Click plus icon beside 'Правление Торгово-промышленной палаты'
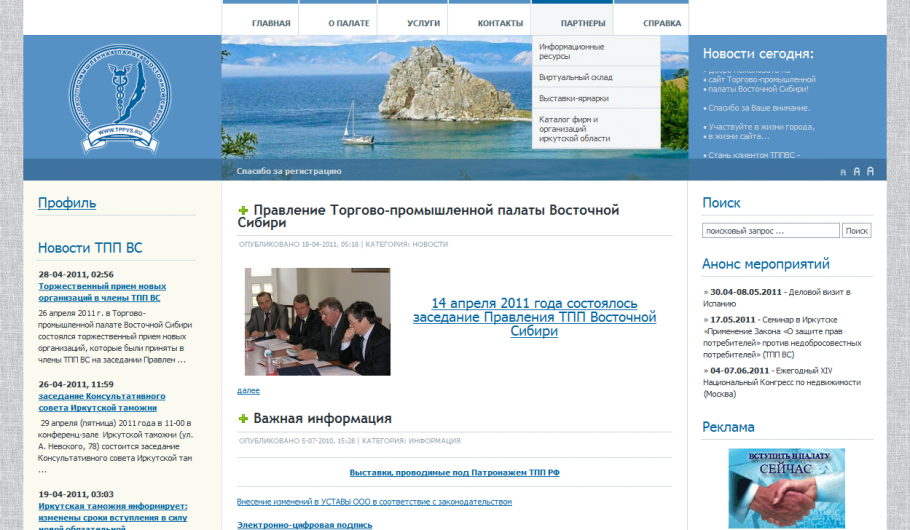The image size is (910, 530). (243, 211)
